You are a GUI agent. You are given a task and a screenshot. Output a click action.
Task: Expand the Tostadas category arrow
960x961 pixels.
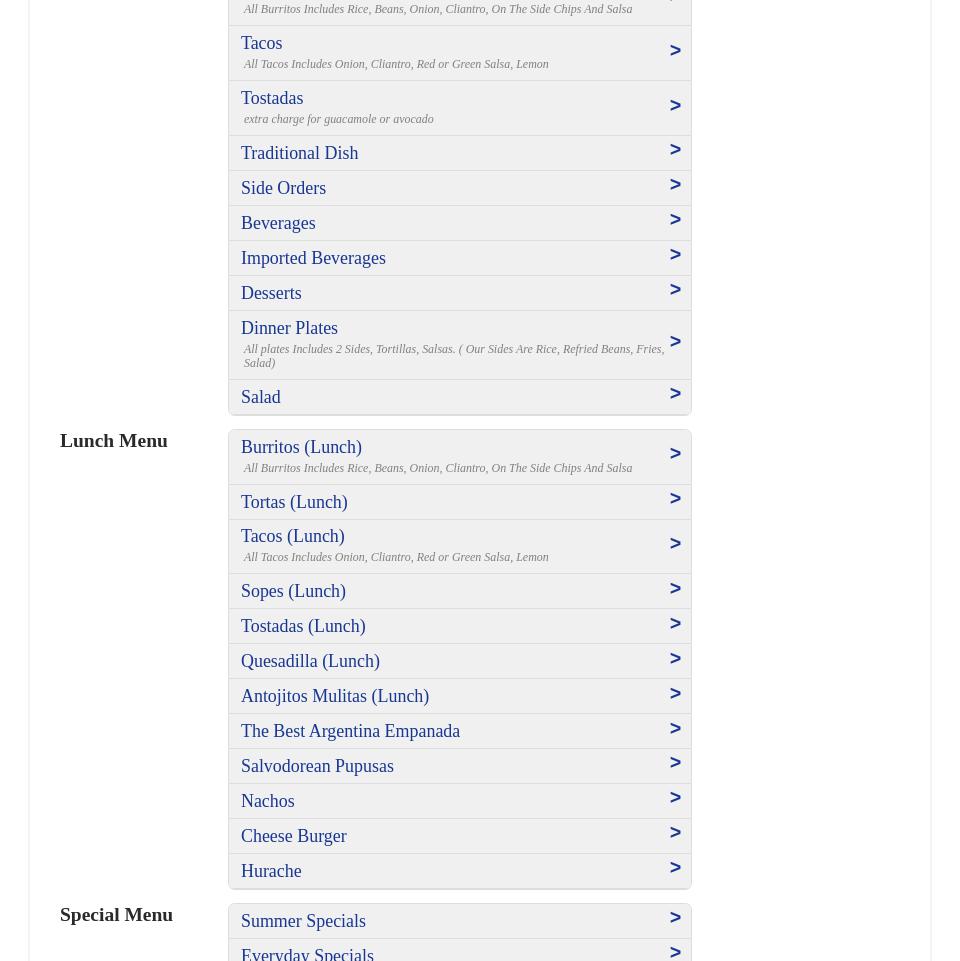point(675,106)
